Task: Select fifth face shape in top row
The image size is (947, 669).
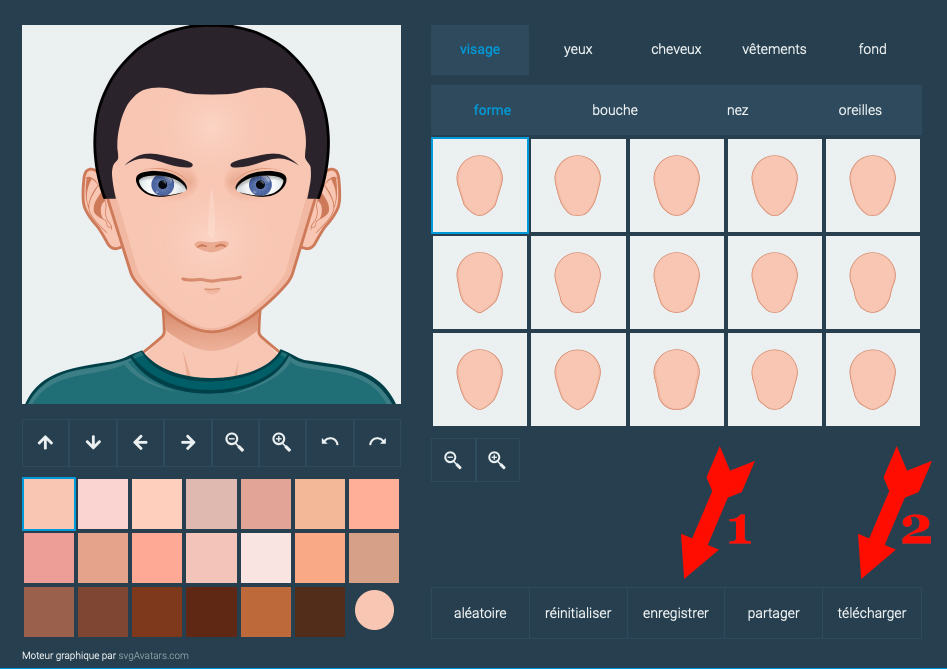Action: (873, 185)
